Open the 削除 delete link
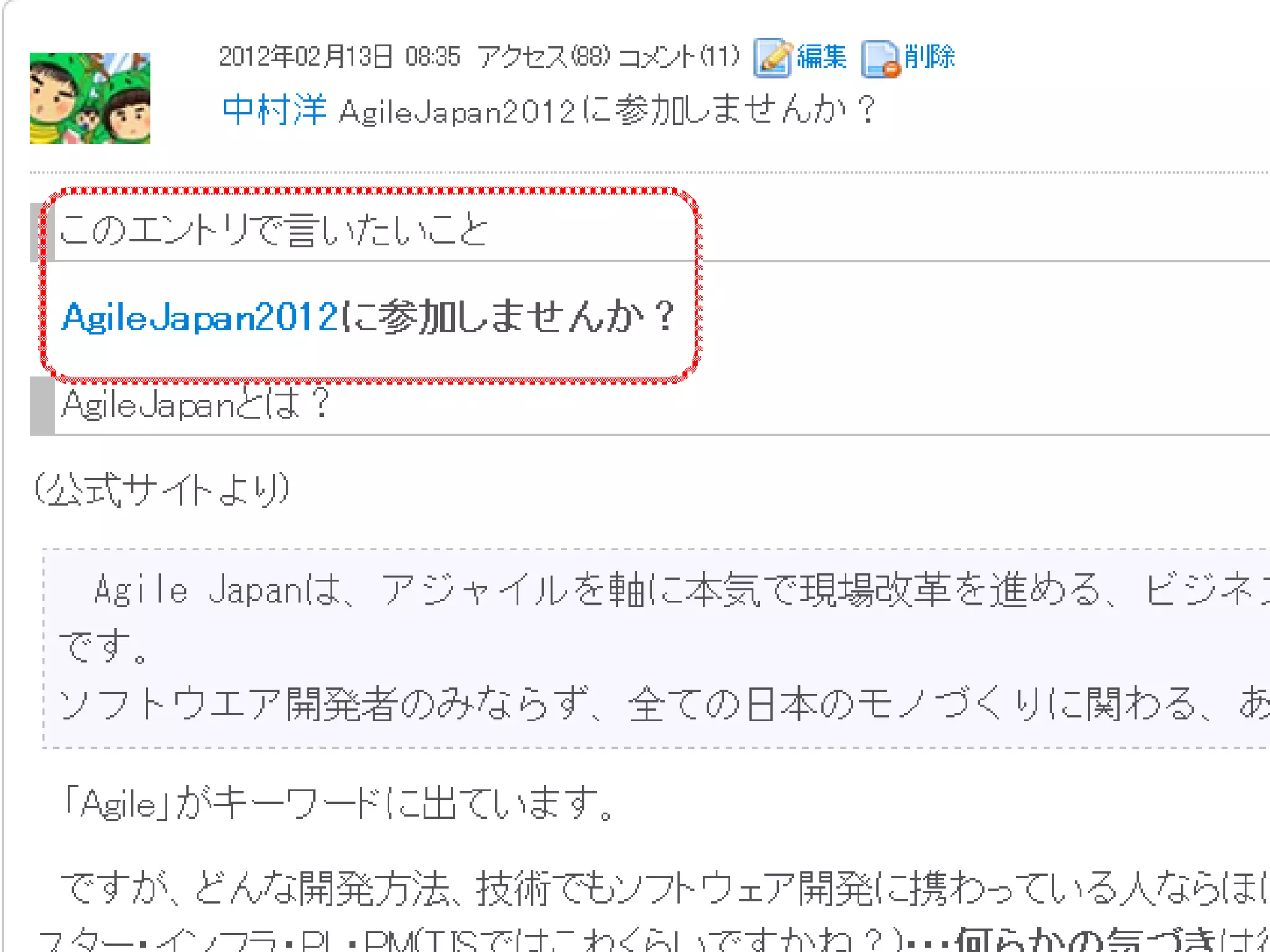This screenshot has width=1270, height=952. click(x=930, y=57)
